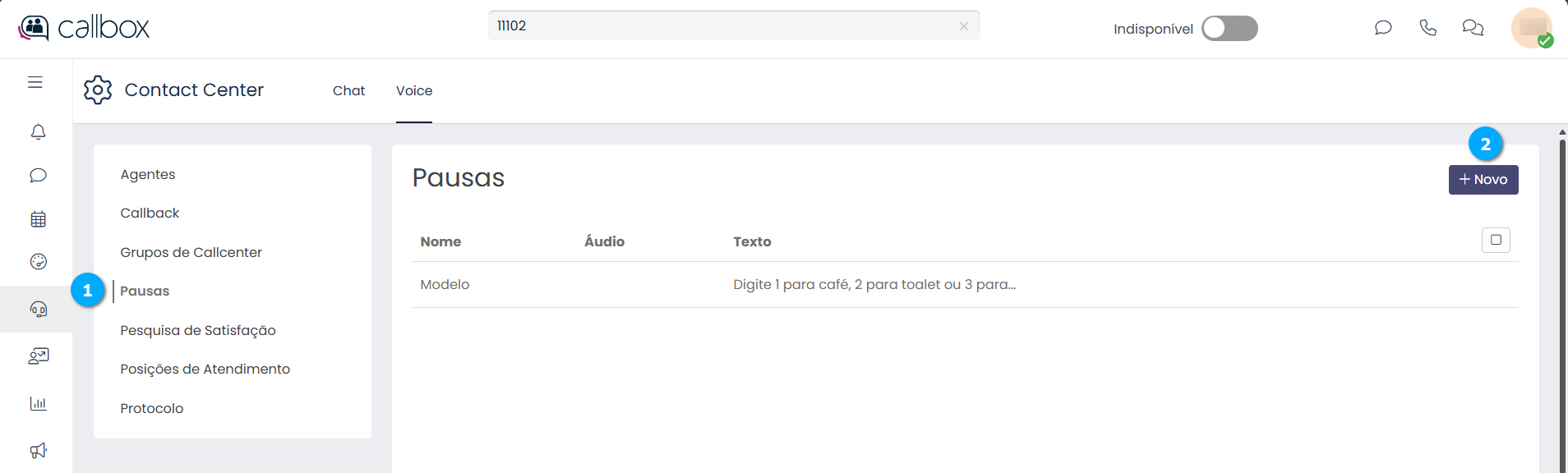
Task: Open Grupos de Callcenter menu item
Action: point(191,252)
